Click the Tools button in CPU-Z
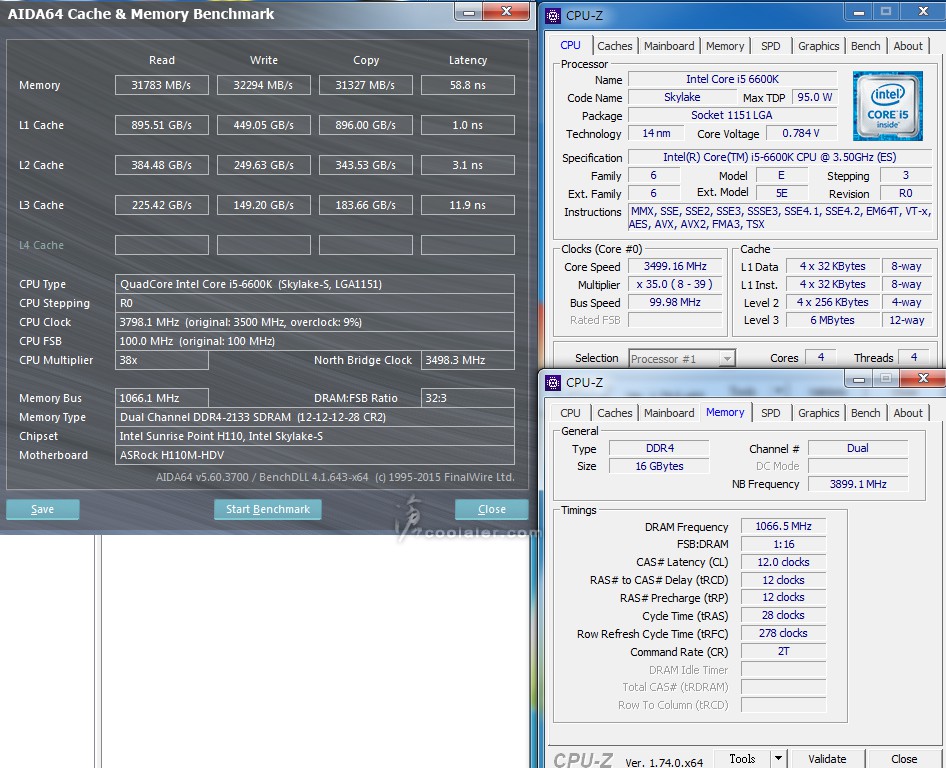Image resolution: width=946 pixels, height=768 pixels. tap(742, 758)
